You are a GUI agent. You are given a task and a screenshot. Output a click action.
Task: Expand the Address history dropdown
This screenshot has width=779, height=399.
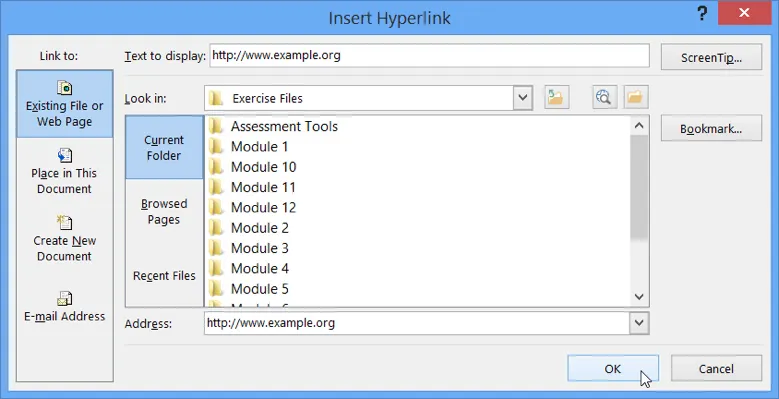coord(639,323)
